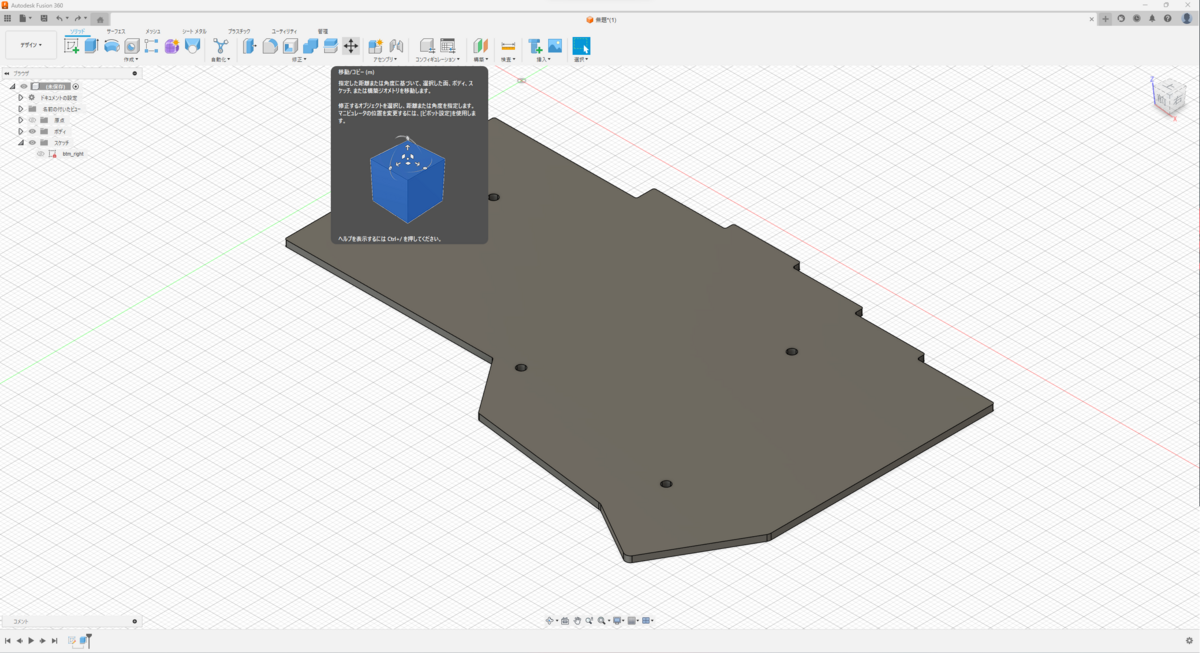Image resolution: width=1200 pixels, height=653 pixels.
Task: Switch to the 管理 tab
Action: pos(323,32)
